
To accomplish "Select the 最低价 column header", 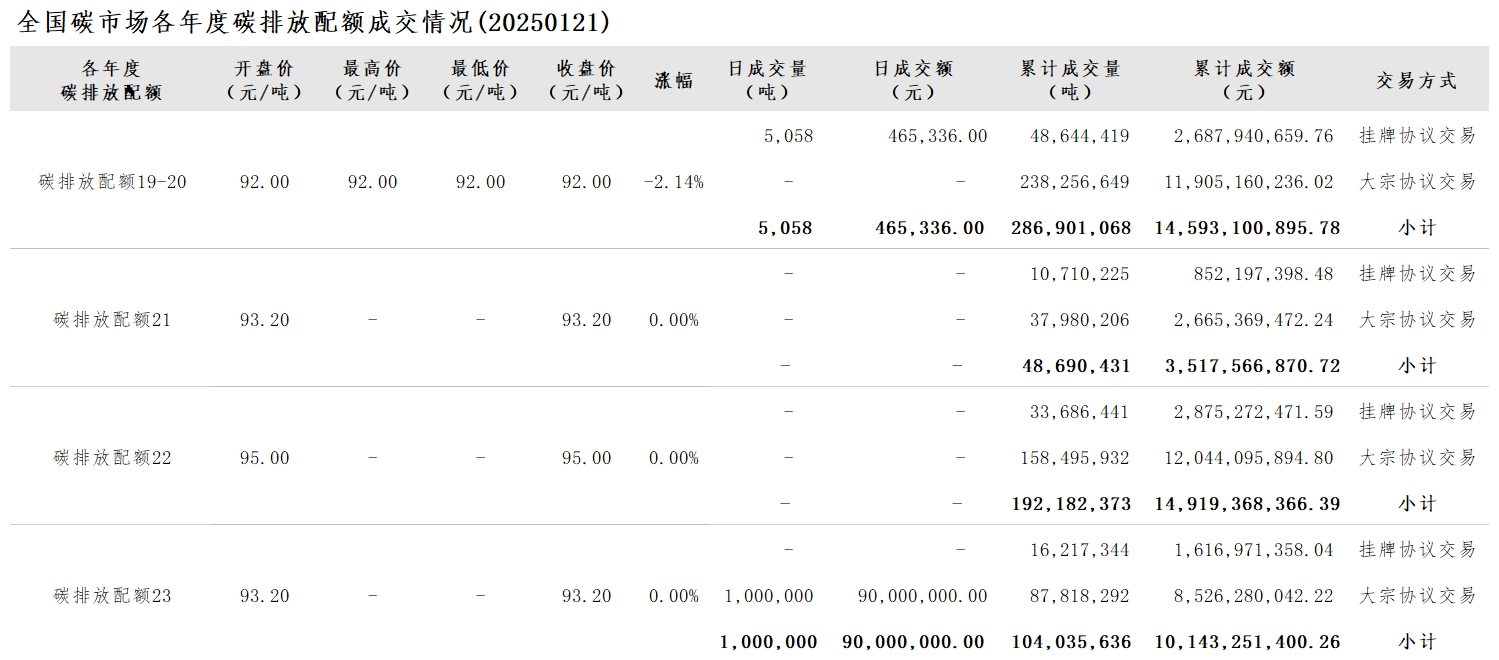I will point(480,80).
